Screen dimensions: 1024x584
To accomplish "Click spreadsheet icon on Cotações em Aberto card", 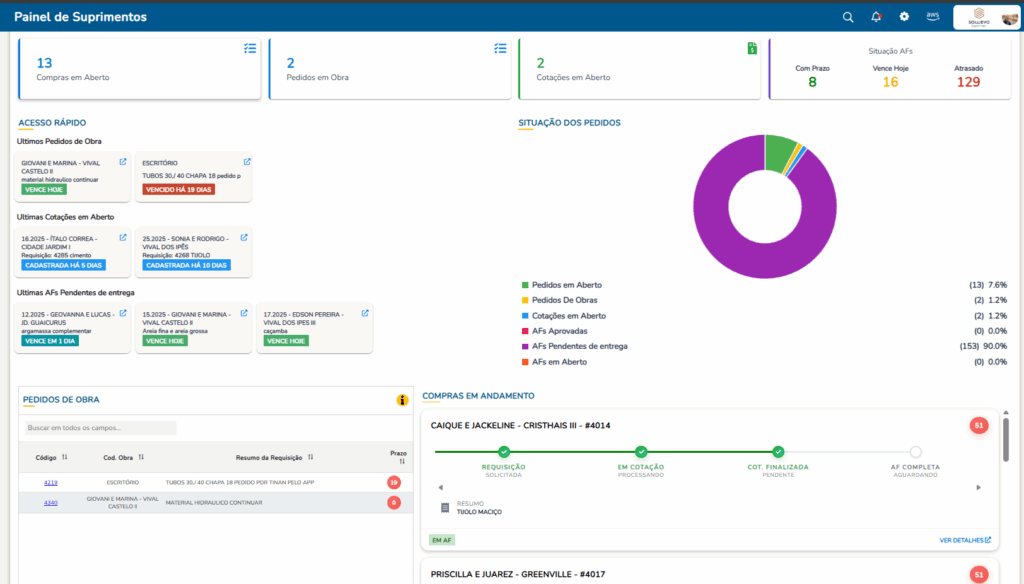I will 752,48.
